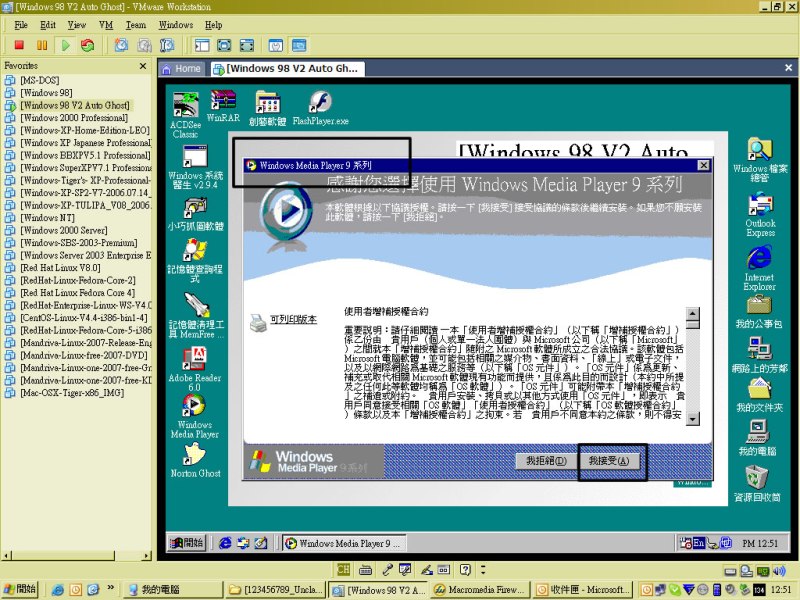Toggle the sidebar view toolbar icon
The width and height of the screenshot is (800, 600).
click(202, 45)
